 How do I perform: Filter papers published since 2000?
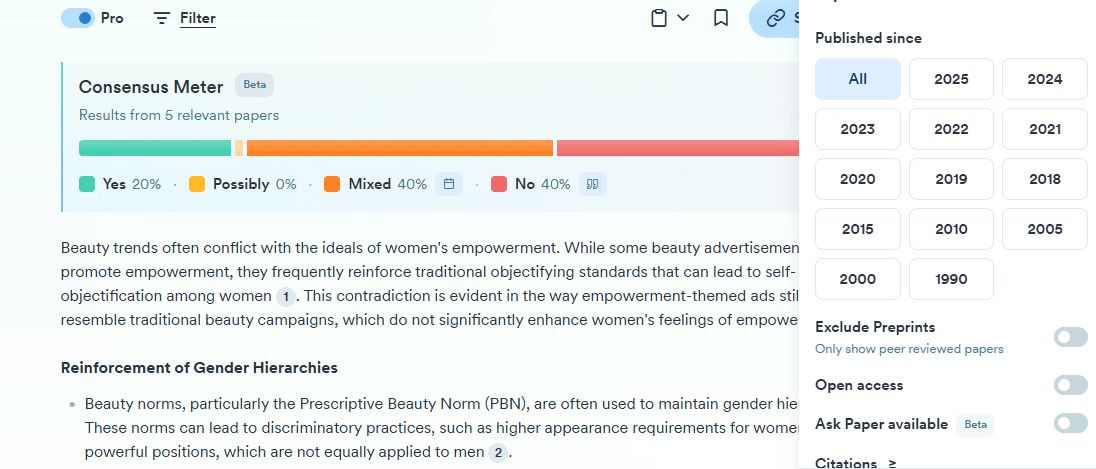pos(858,279)
